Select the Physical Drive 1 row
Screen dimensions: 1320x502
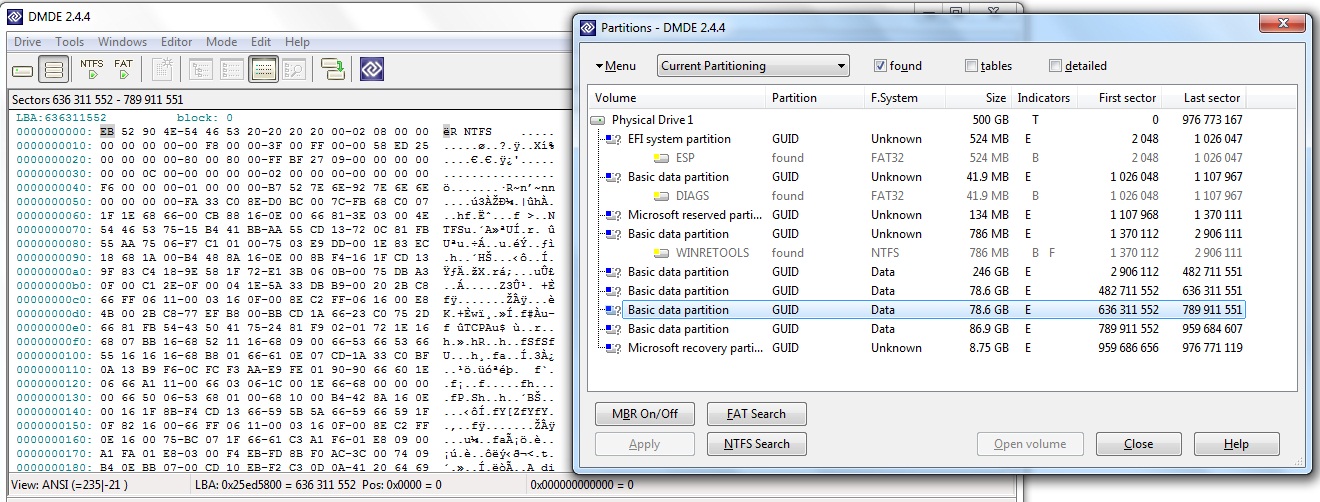coord(917,120)
